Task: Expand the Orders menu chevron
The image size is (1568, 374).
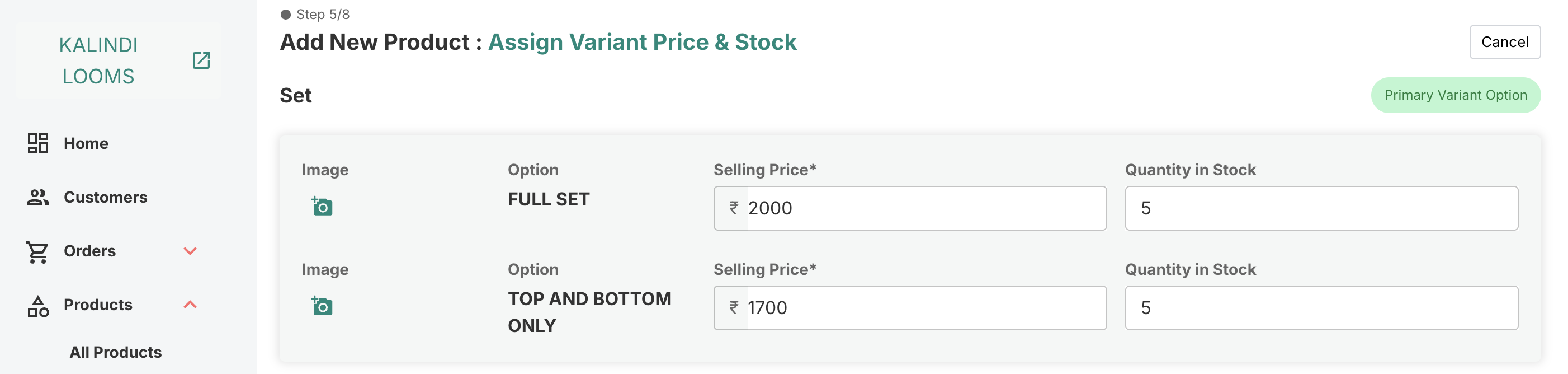Action: click(190, 251)
